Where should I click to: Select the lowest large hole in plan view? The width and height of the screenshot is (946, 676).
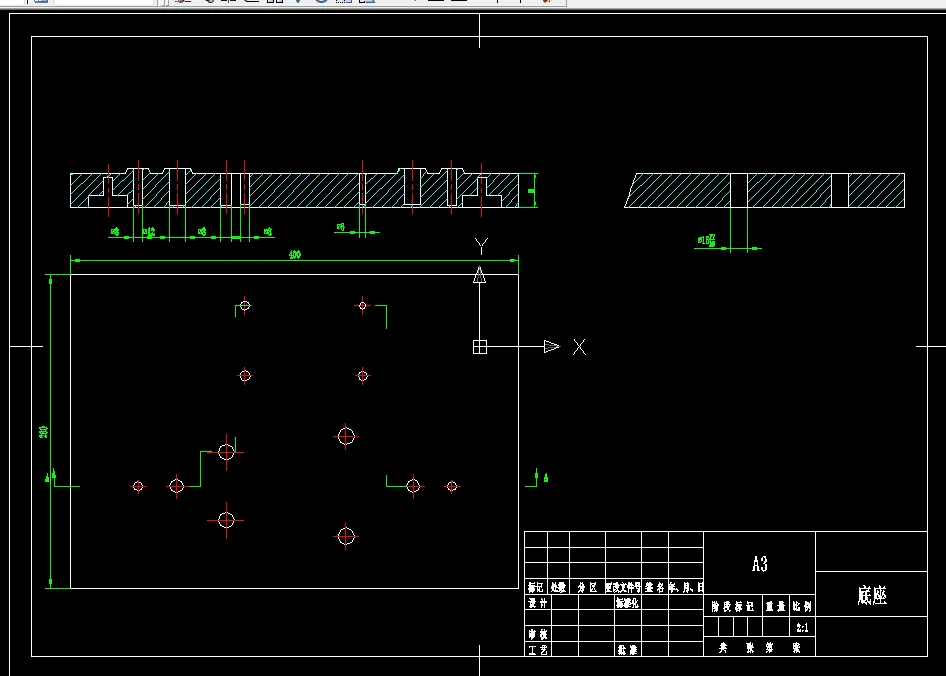tap(346, 535)
